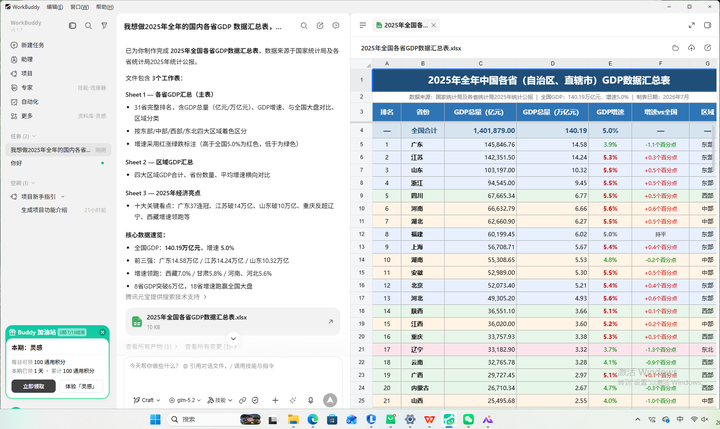
Task: Click the 辽宁 row cell
Action: (x=423, y=350)
